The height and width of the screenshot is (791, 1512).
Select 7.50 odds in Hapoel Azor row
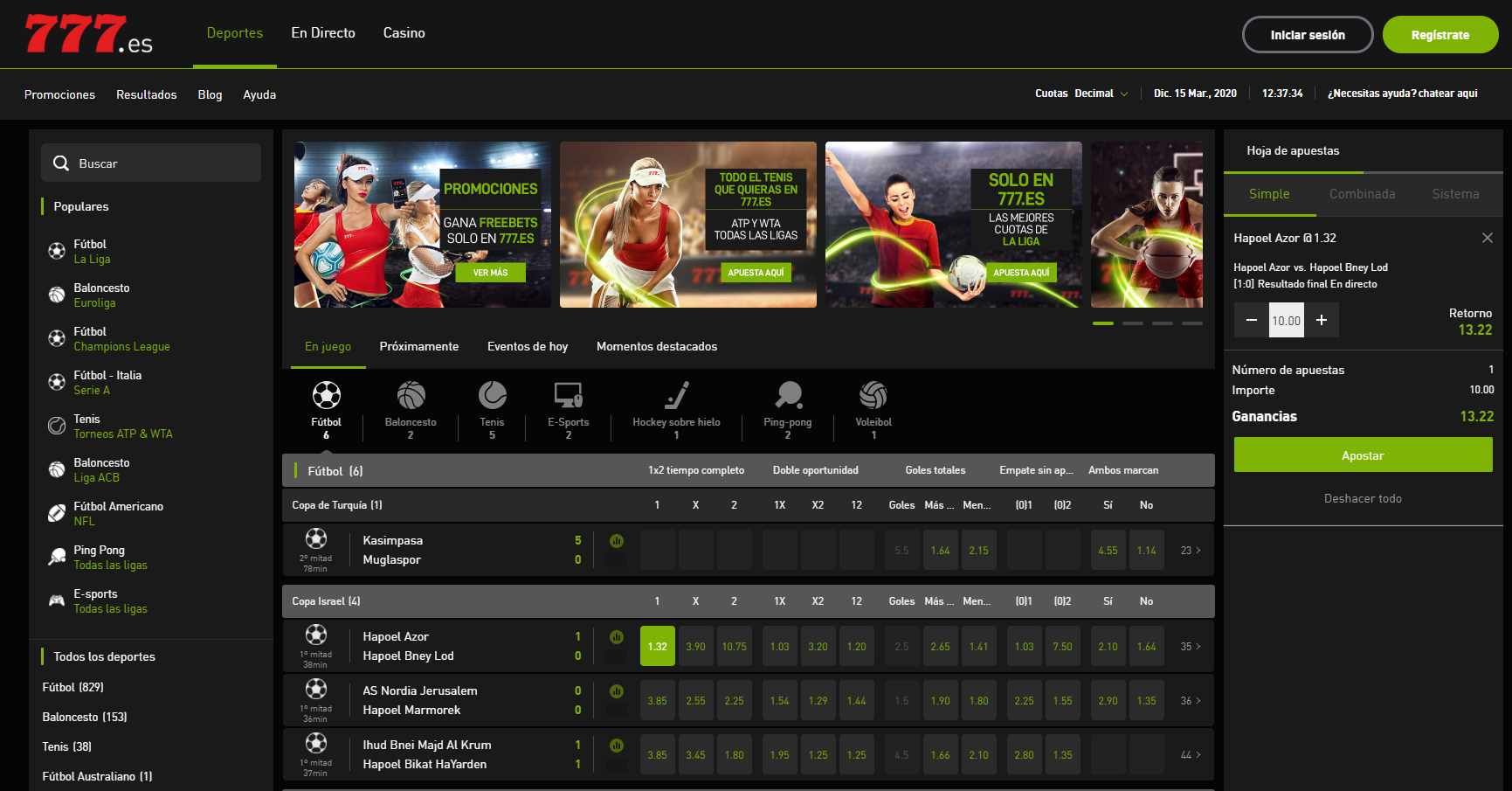click(x=1063, y=647)
